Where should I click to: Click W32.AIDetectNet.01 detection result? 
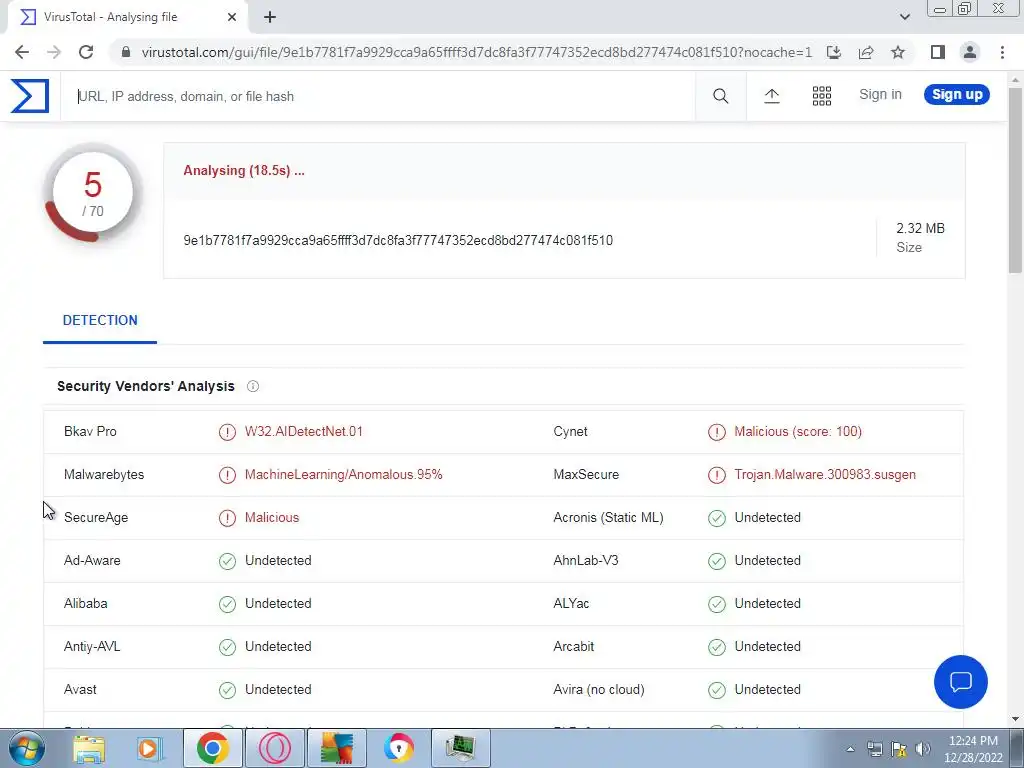[304, 432]
